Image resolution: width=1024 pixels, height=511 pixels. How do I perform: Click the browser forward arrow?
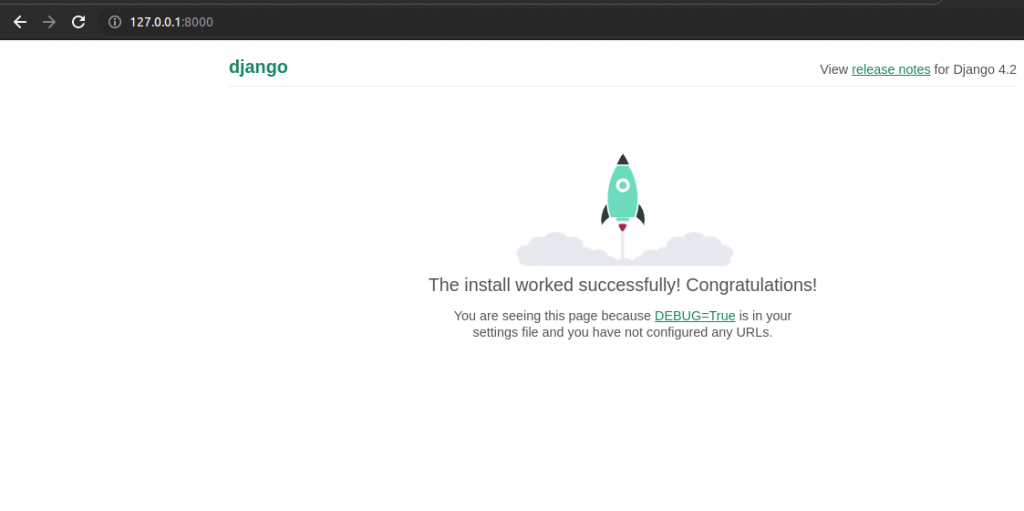[49, 22]
